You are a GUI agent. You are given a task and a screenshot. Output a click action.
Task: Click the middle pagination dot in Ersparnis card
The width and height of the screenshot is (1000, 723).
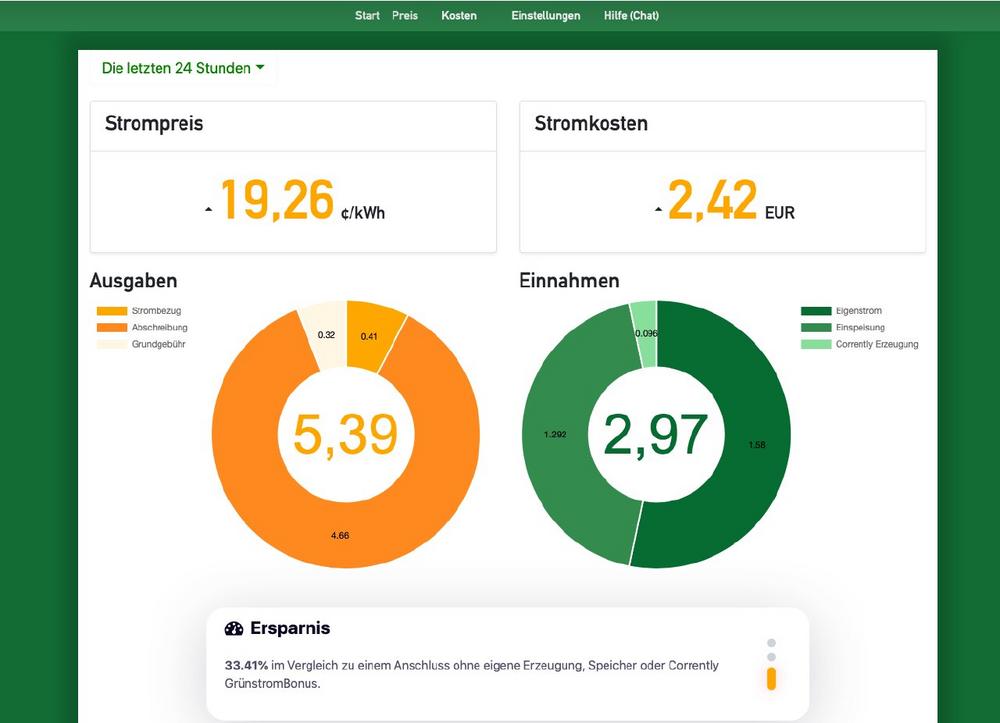[771, 657]
